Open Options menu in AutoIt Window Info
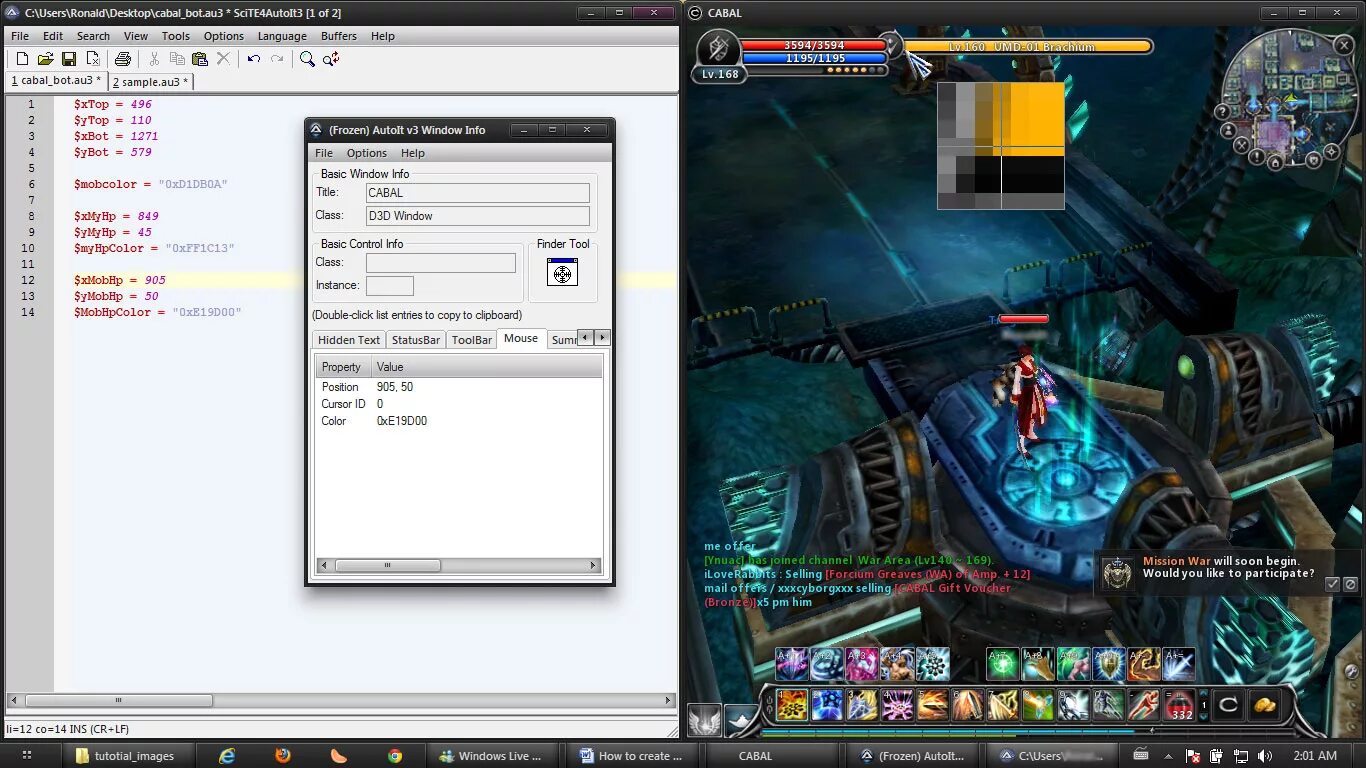The width and height of the screenshot is (1366, 768). tap(367, 153)
